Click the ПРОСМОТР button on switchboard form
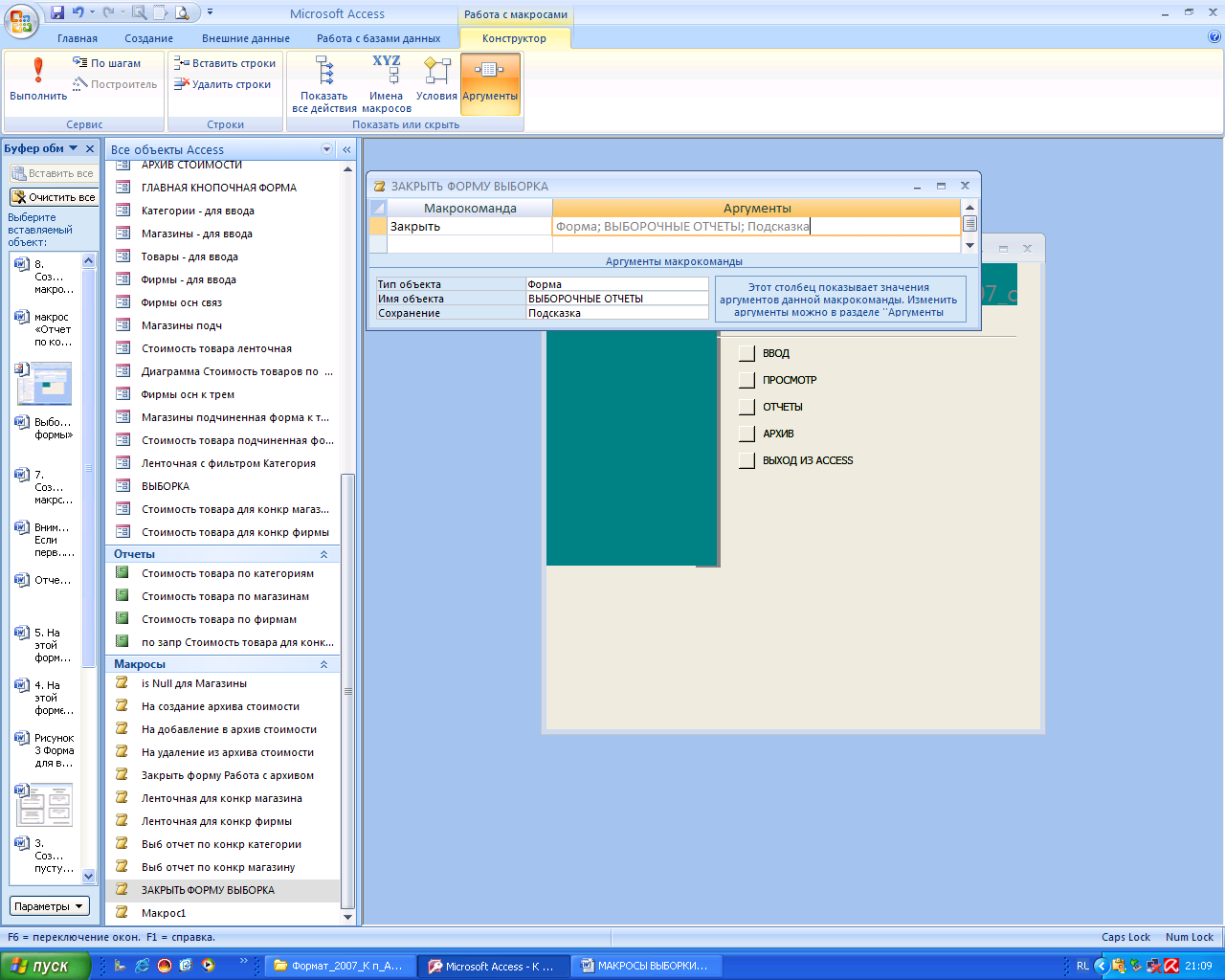 click(x=746, y=380)
